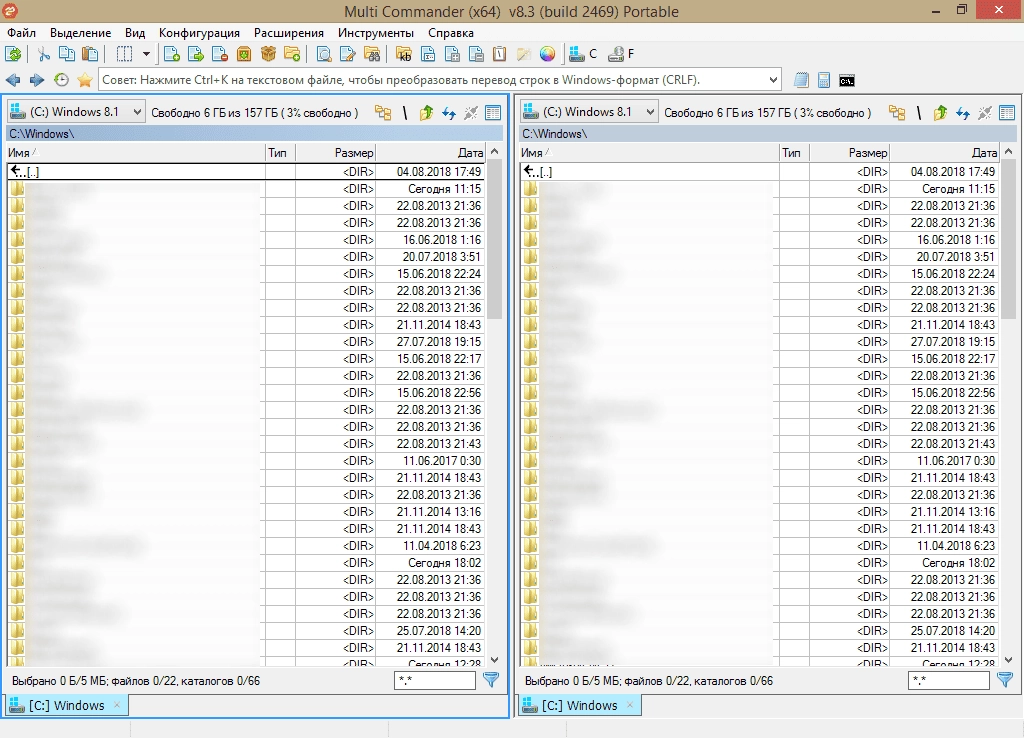Open the right panel drive dropdown '(C:) Windows 8.1'
Image resolution: width=1024 pixels, height=738 pixels.
coord(589,112)
